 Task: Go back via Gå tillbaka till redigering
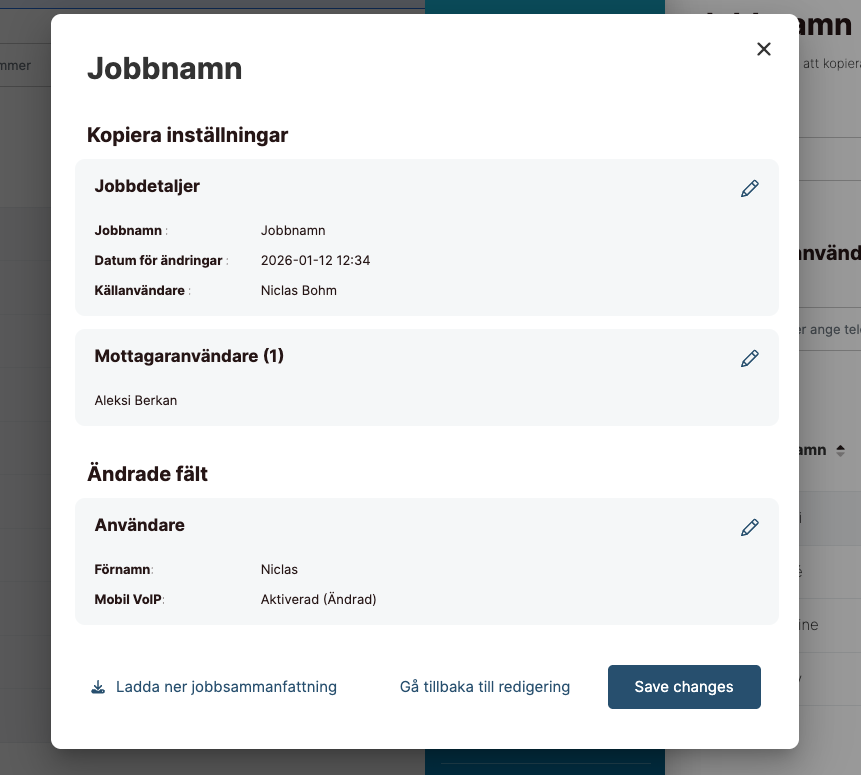click(x=485, y=687)
